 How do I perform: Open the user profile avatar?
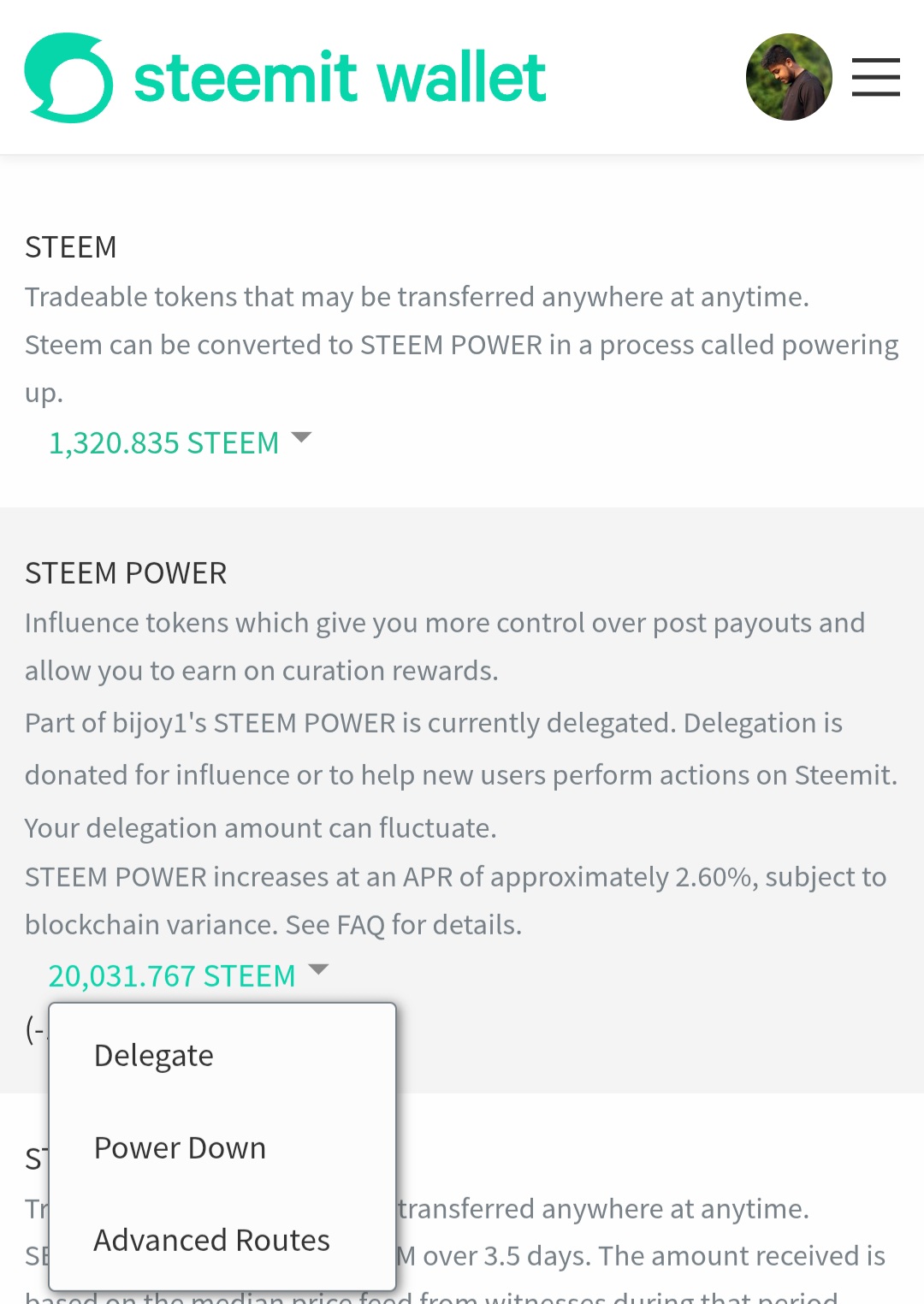pos(789,77)
